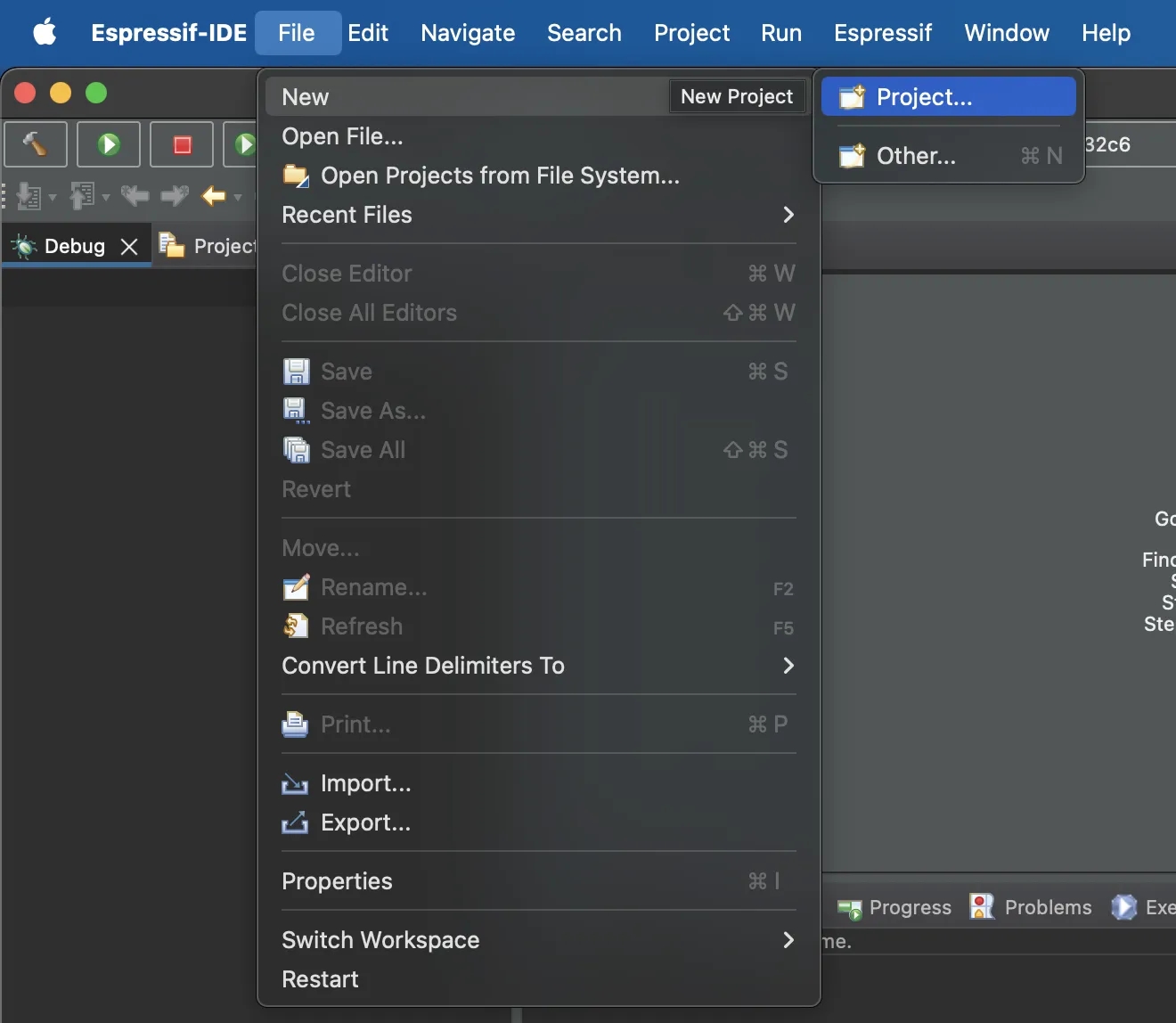Switch to the Problems tab

pyautogui.click(x=1047, y=907)
